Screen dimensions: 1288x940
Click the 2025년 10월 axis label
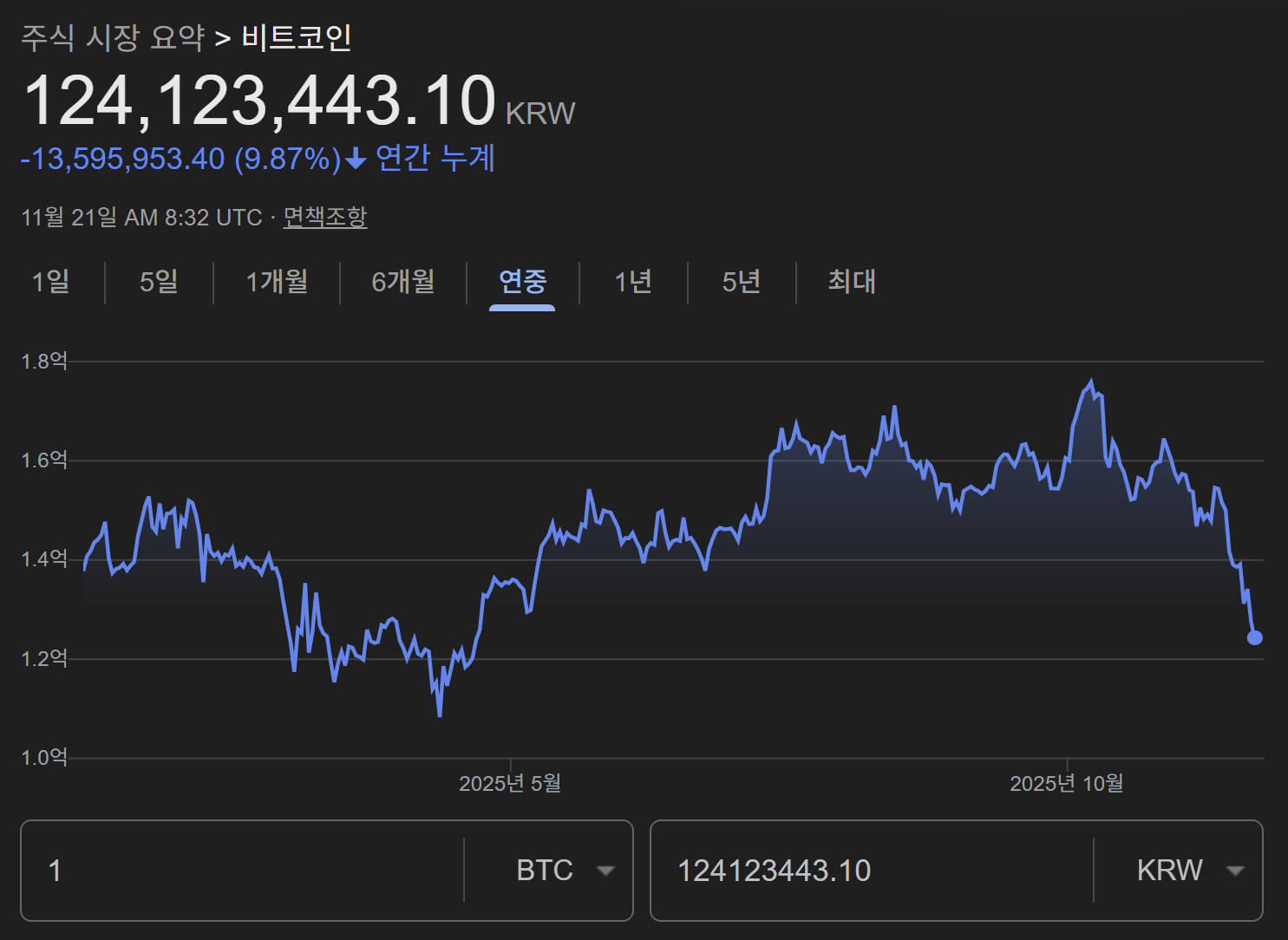point(1067,784)
